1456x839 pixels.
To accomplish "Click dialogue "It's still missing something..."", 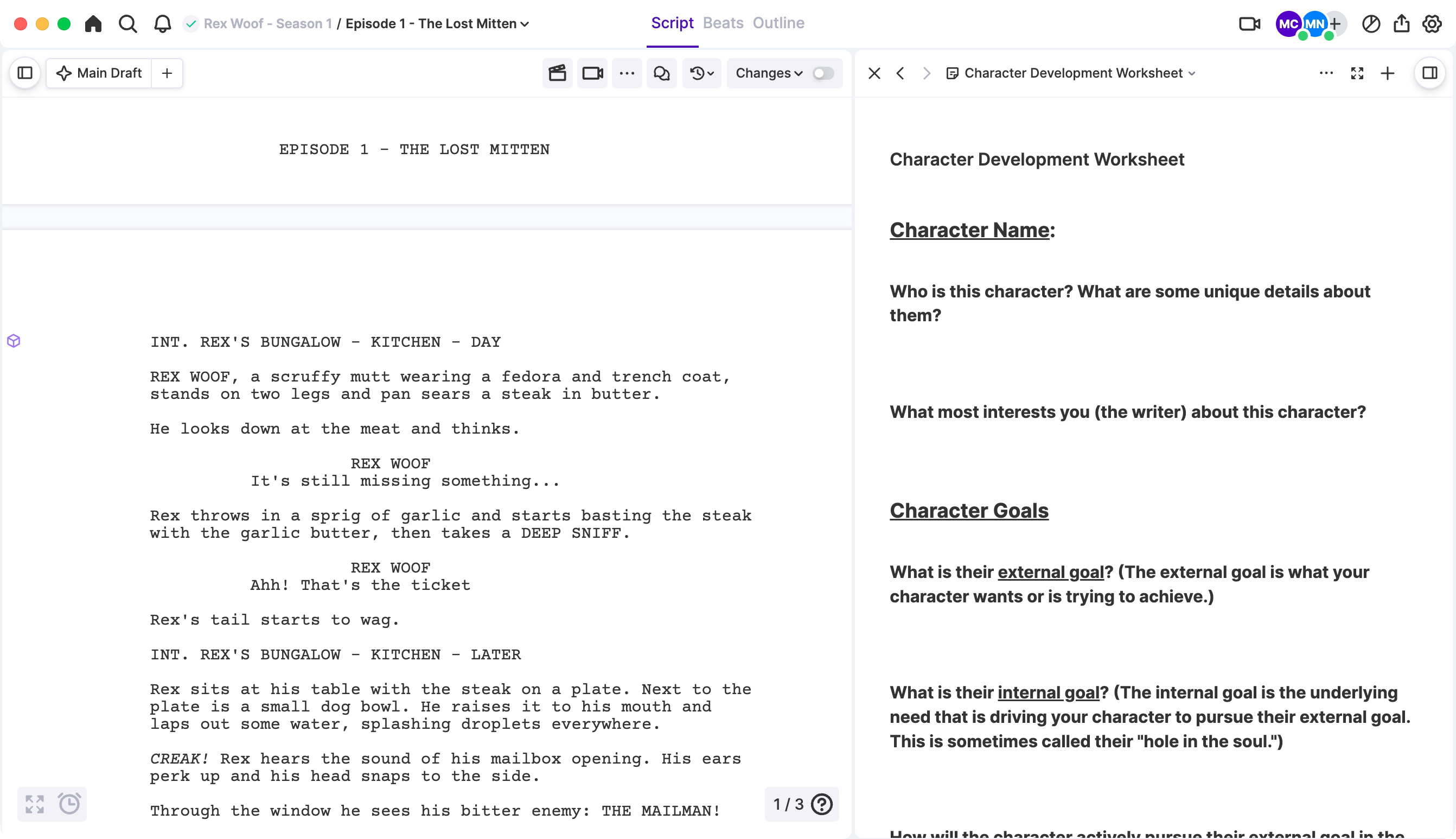I will coord(405,481).
